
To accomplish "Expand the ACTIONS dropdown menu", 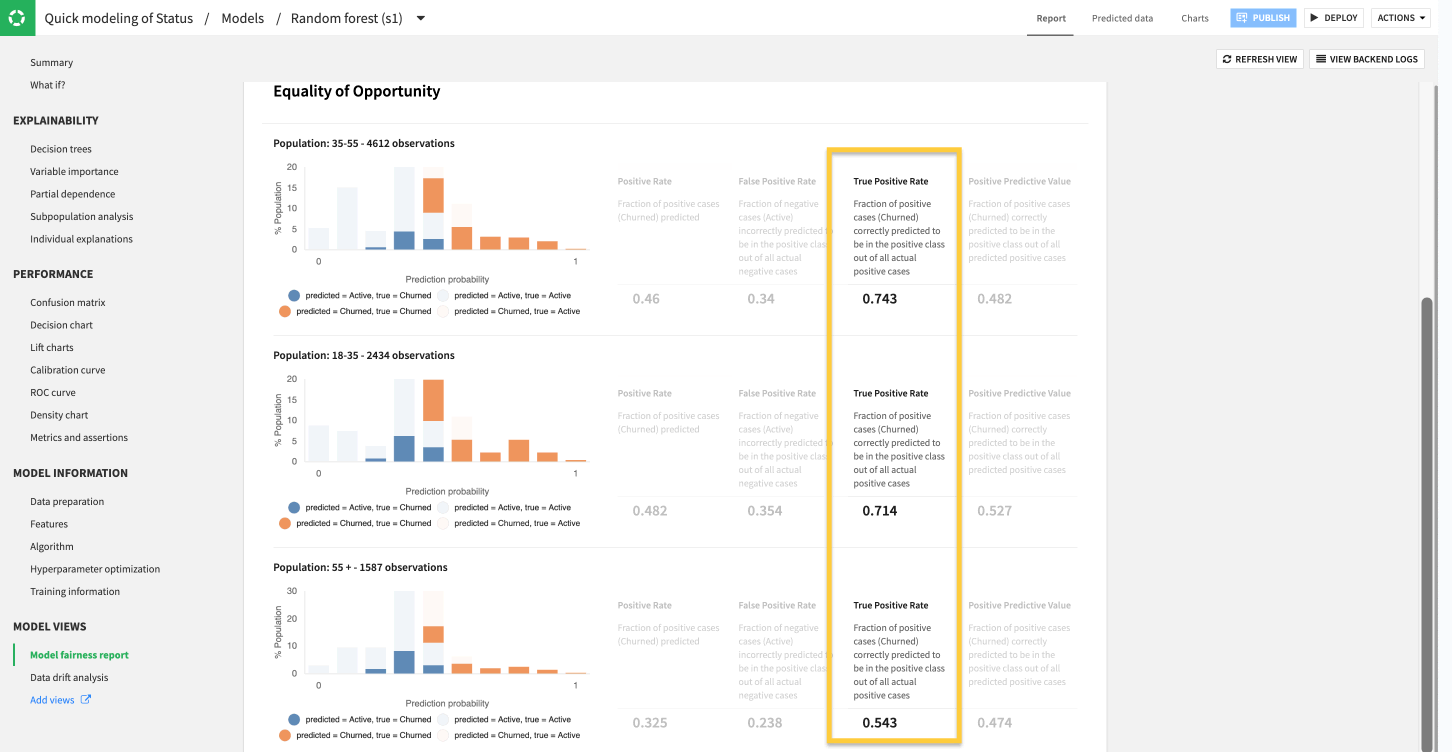I will pyautogui.click(x=1400, y=17).
